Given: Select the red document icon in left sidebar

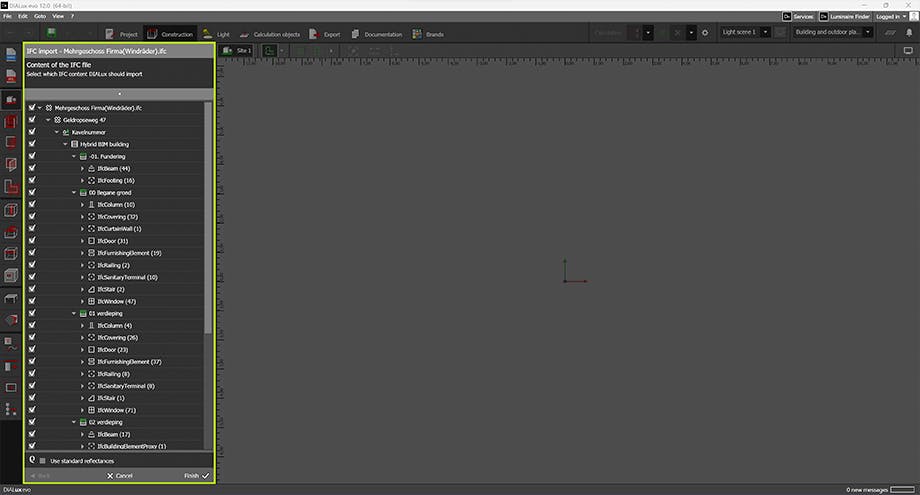Looking at the screenshot, I should [x=11, y=76].
